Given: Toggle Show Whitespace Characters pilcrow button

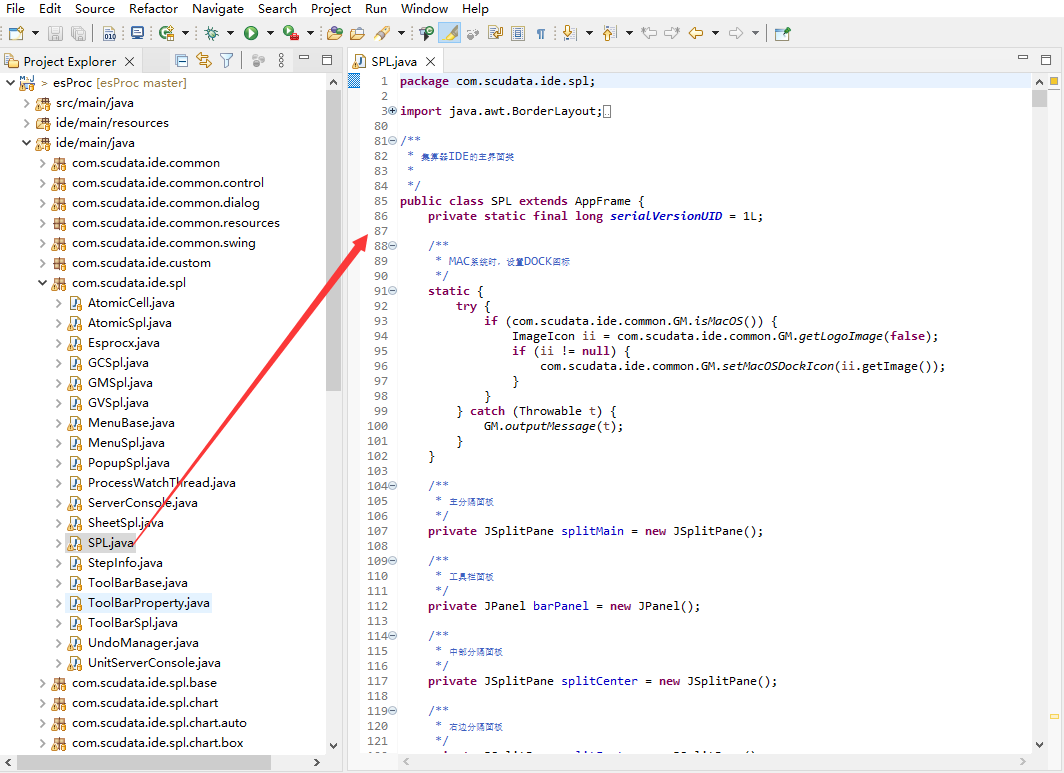Looking at the screenshot, I should tap(540, 33).
